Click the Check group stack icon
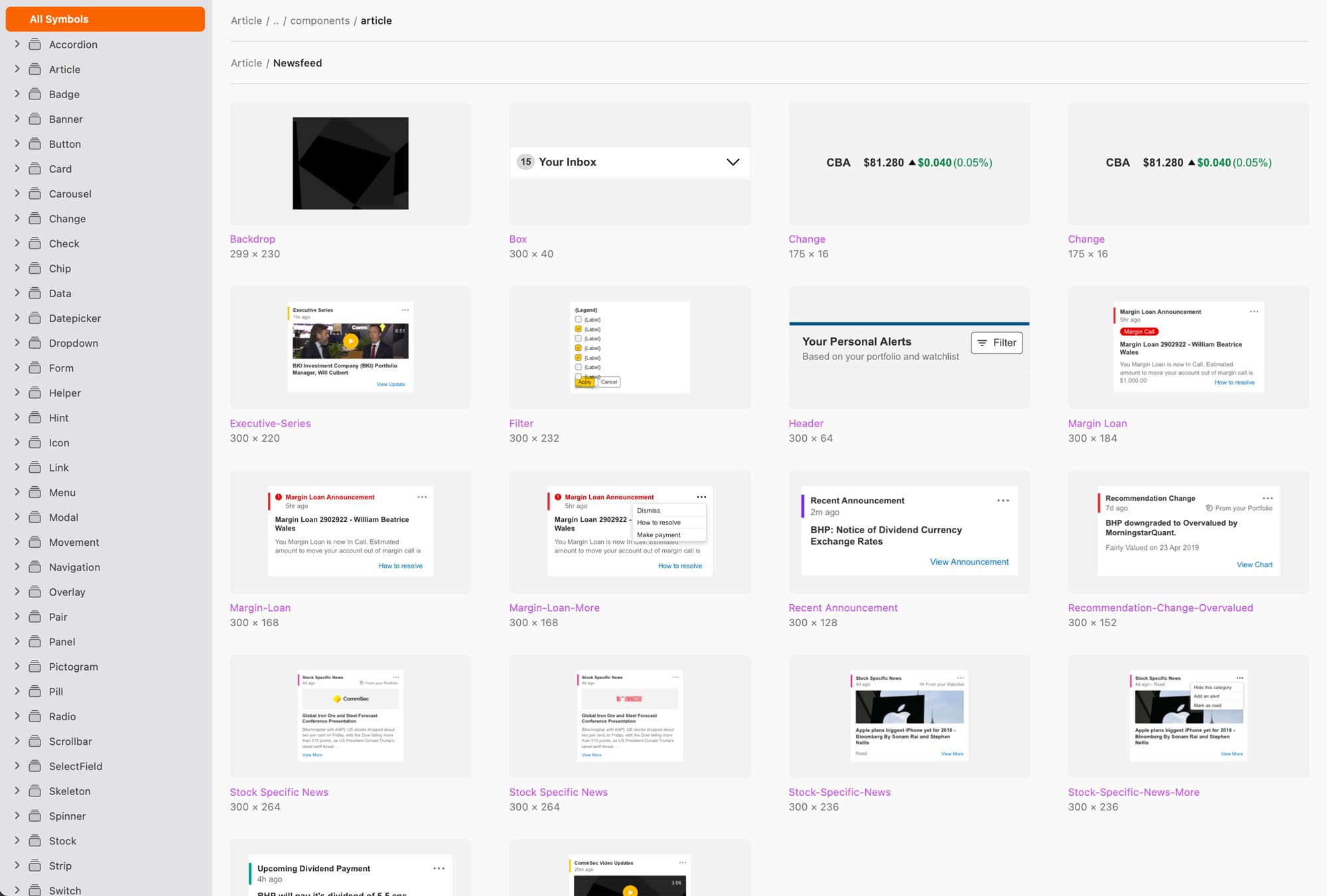 click(35, 243)
